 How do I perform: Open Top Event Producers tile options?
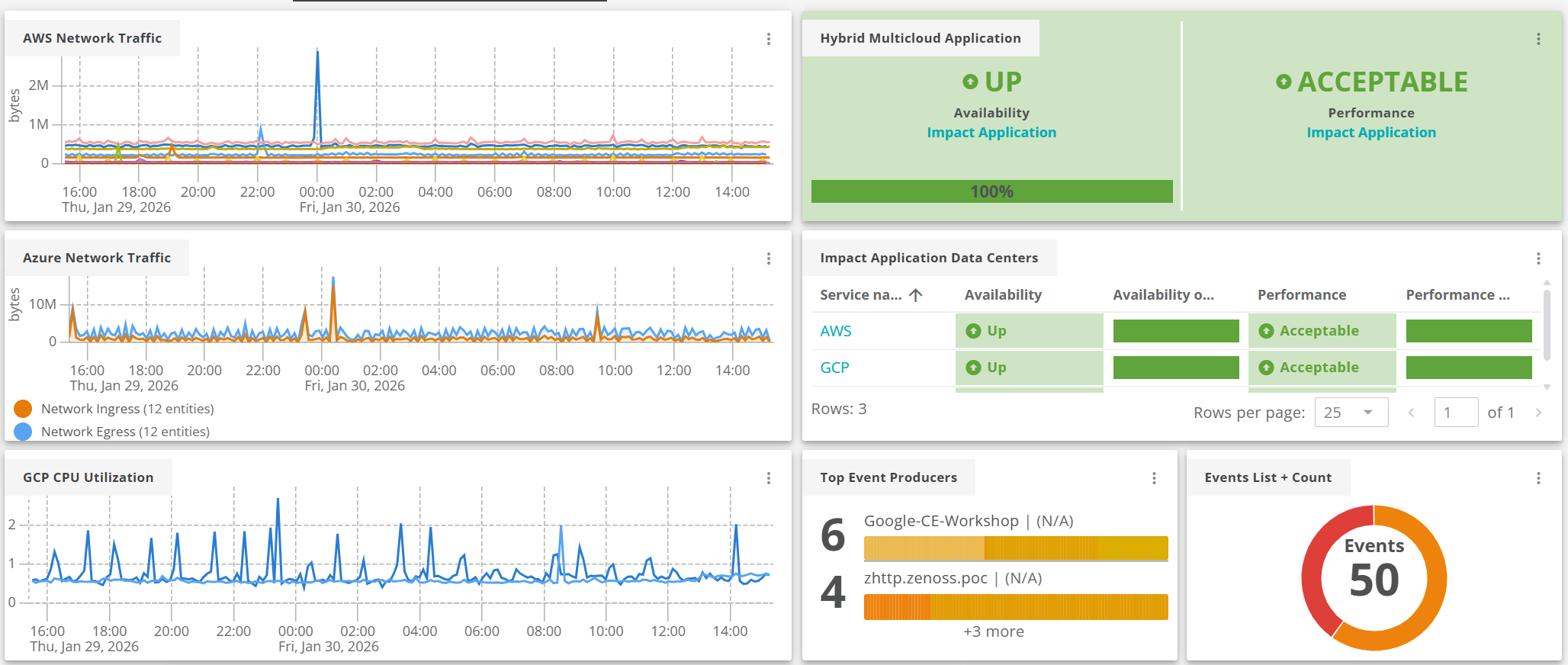(x=1154, y=478)
